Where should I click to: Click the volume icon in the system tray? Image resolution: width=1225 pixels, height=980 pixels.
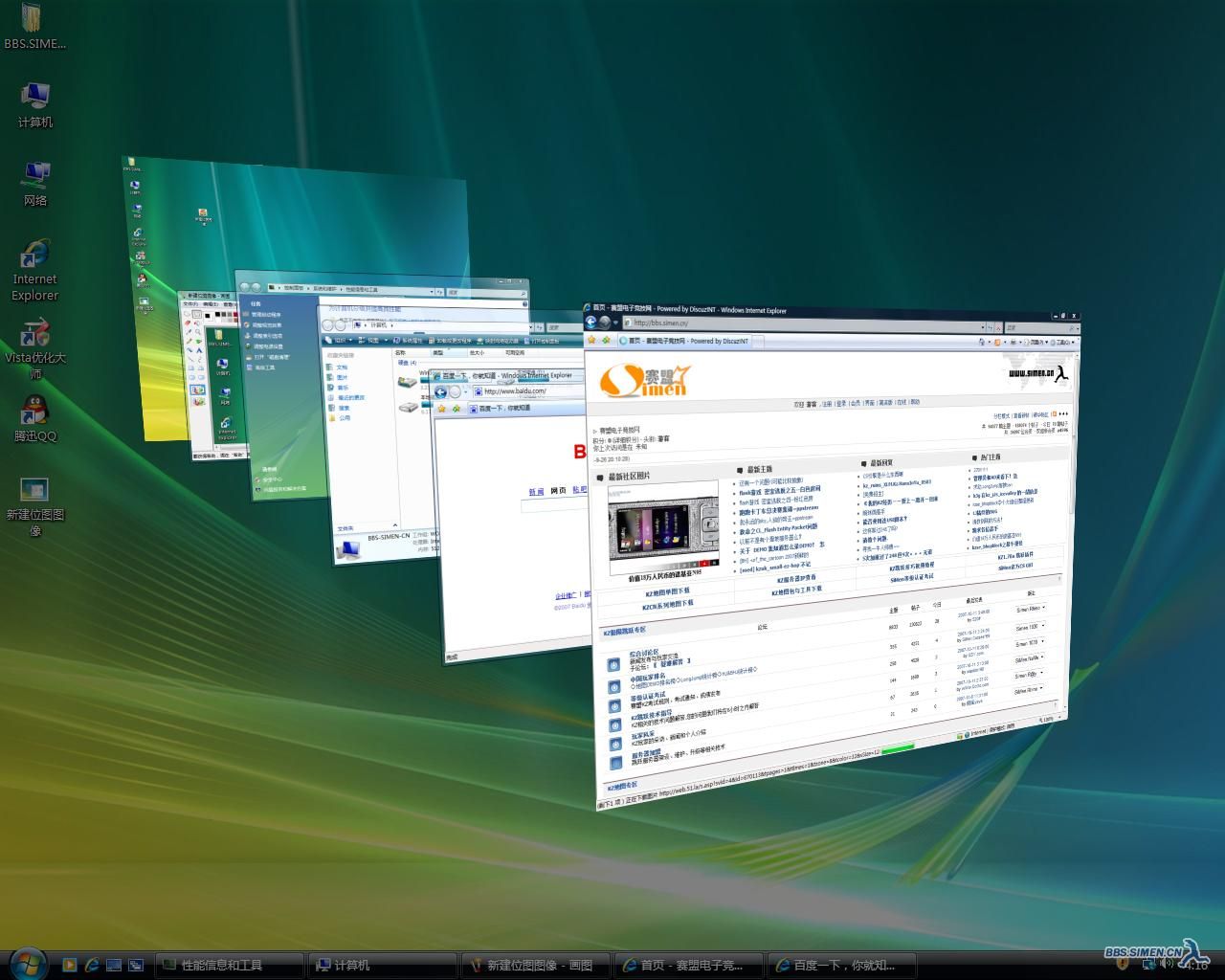coord(1168,964)
